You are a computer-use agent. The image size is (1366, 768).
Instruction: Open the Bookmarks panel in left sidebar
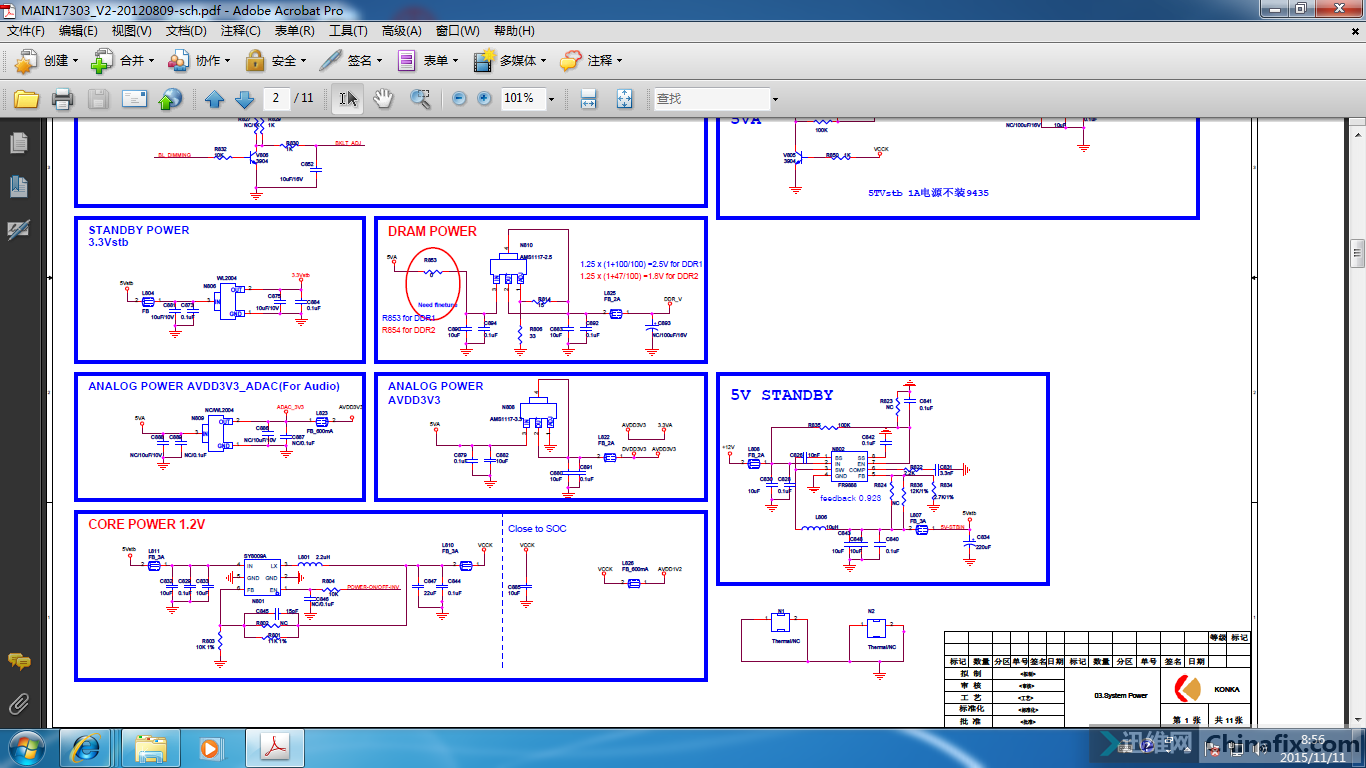[x=18, y=186]
